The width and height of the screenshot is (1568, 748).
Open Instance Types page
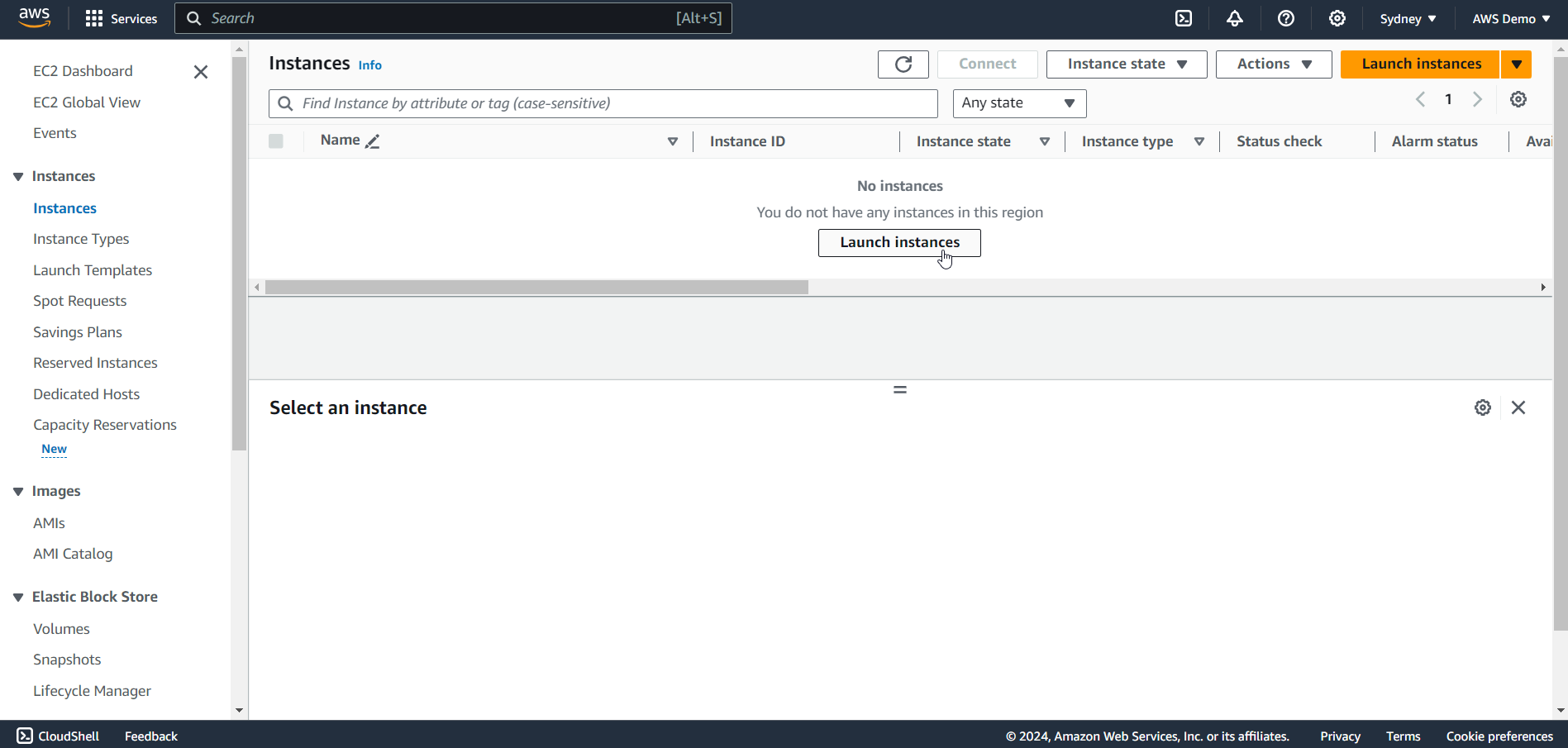81,239
